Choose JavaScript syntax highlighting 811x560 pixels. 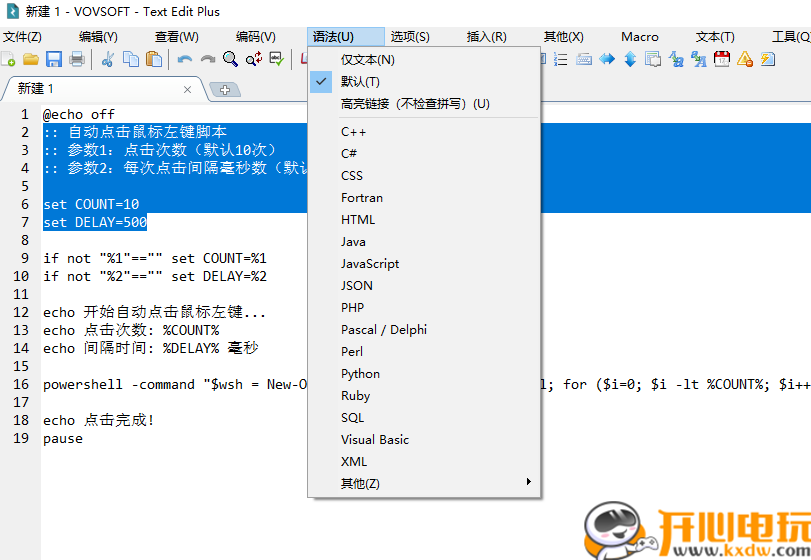[x=424, y=264]
